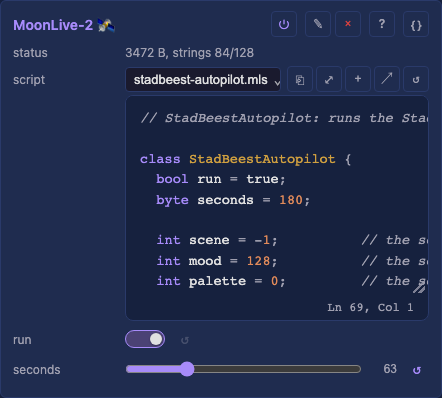Click the reload icon beside script
The height and width of the screenshot is (398, 442).
416,79
